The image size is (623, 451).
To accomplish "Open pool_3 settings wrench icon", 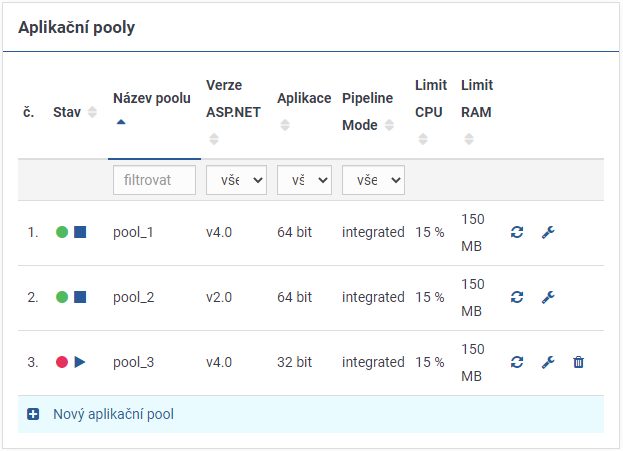I will (x=547, y=362).
